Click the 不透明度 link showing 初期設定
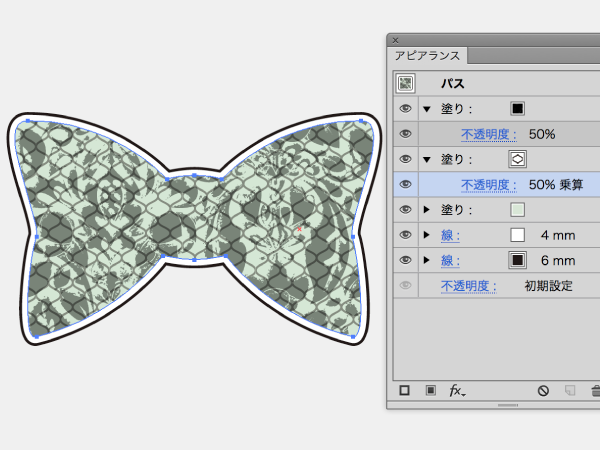The width and height of the screenshot is (600, 450). click(x=469, y=287)
